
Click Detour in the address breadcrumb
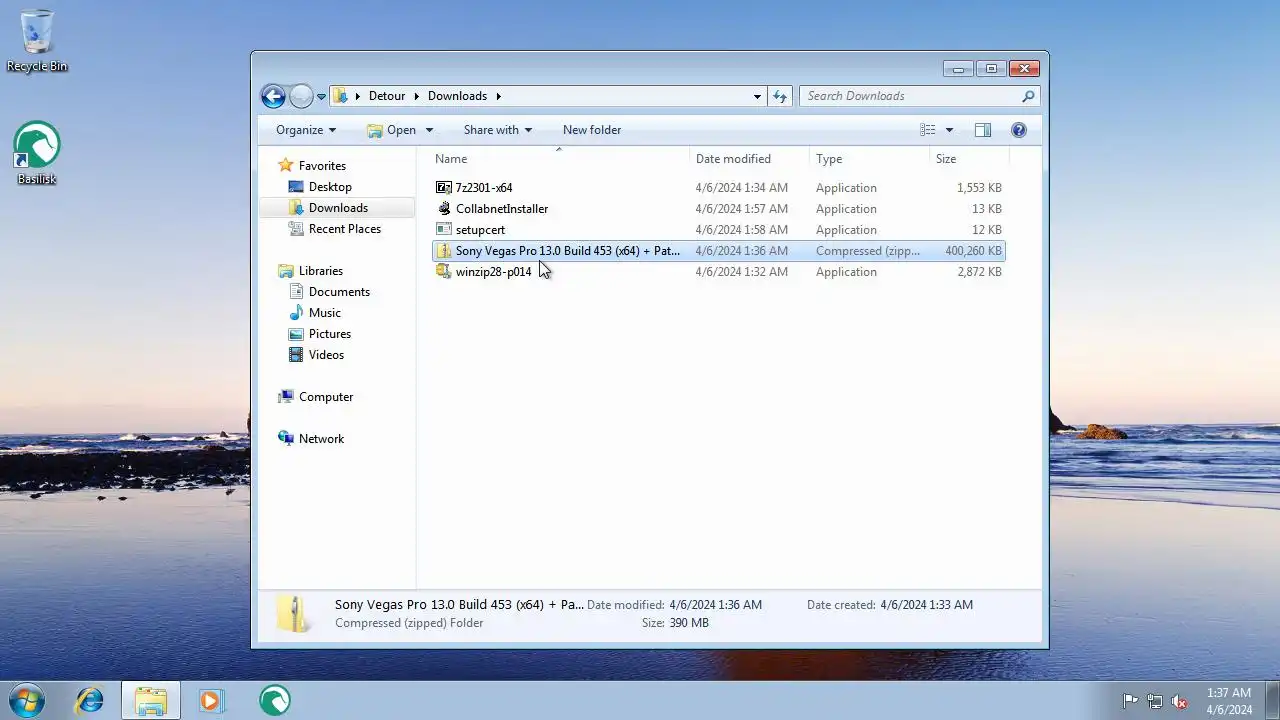387,96
